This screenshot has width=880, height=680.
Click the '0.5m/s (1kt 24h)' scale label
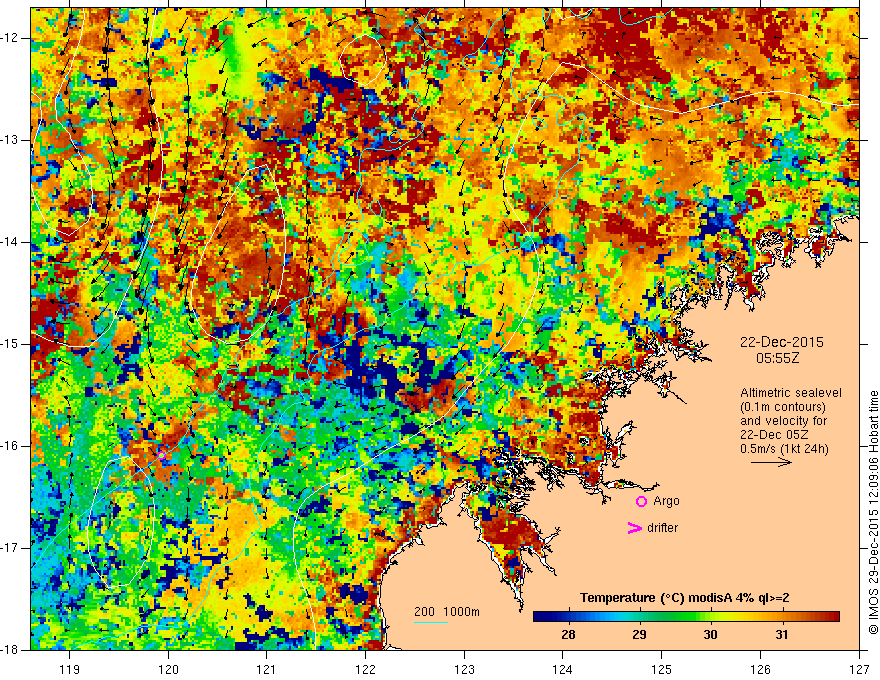[x=784, y=449]
